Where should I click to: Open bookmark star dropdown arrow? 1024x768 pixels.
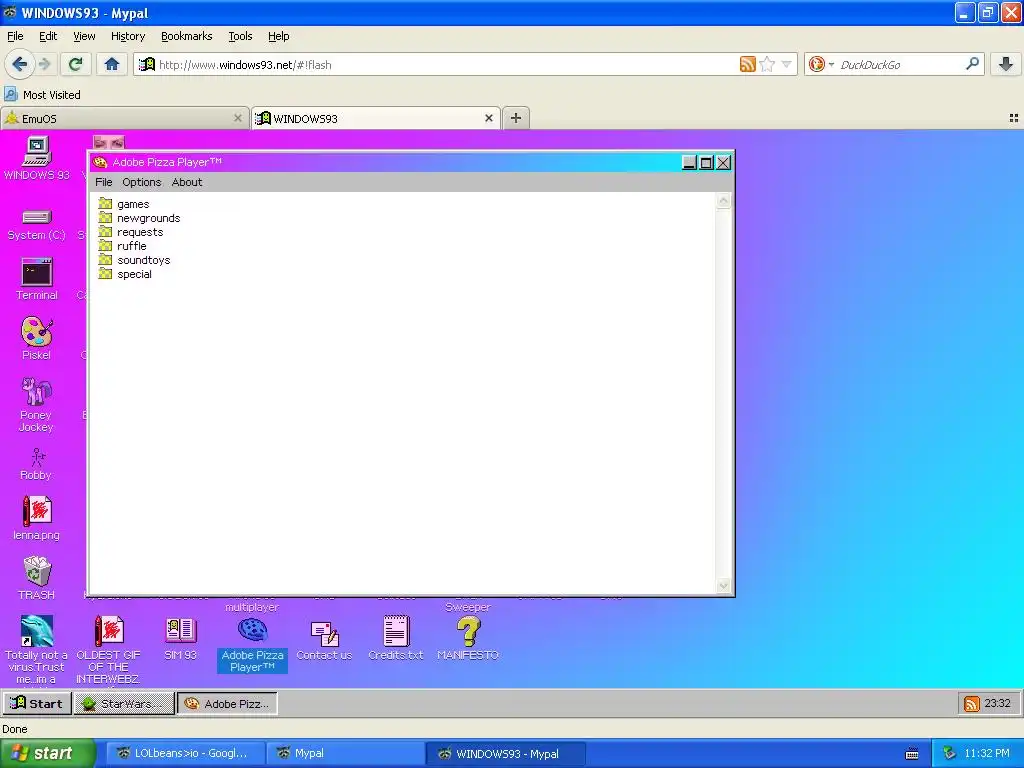(786, 64)
